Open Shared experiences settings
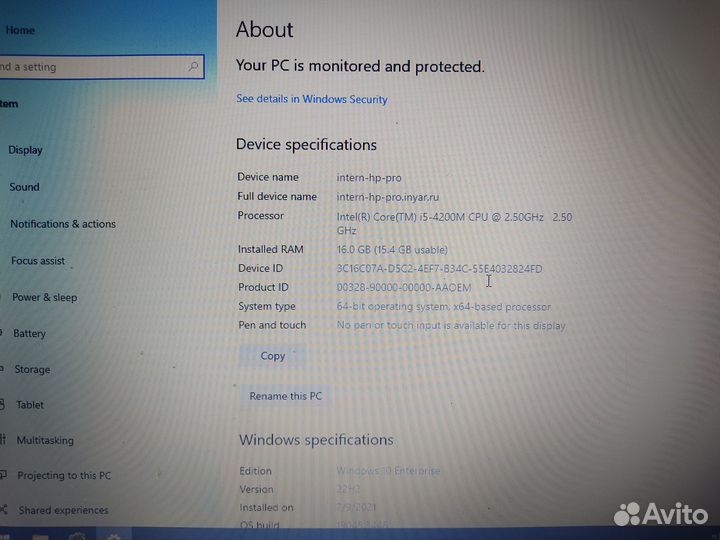 coord(63,510)
